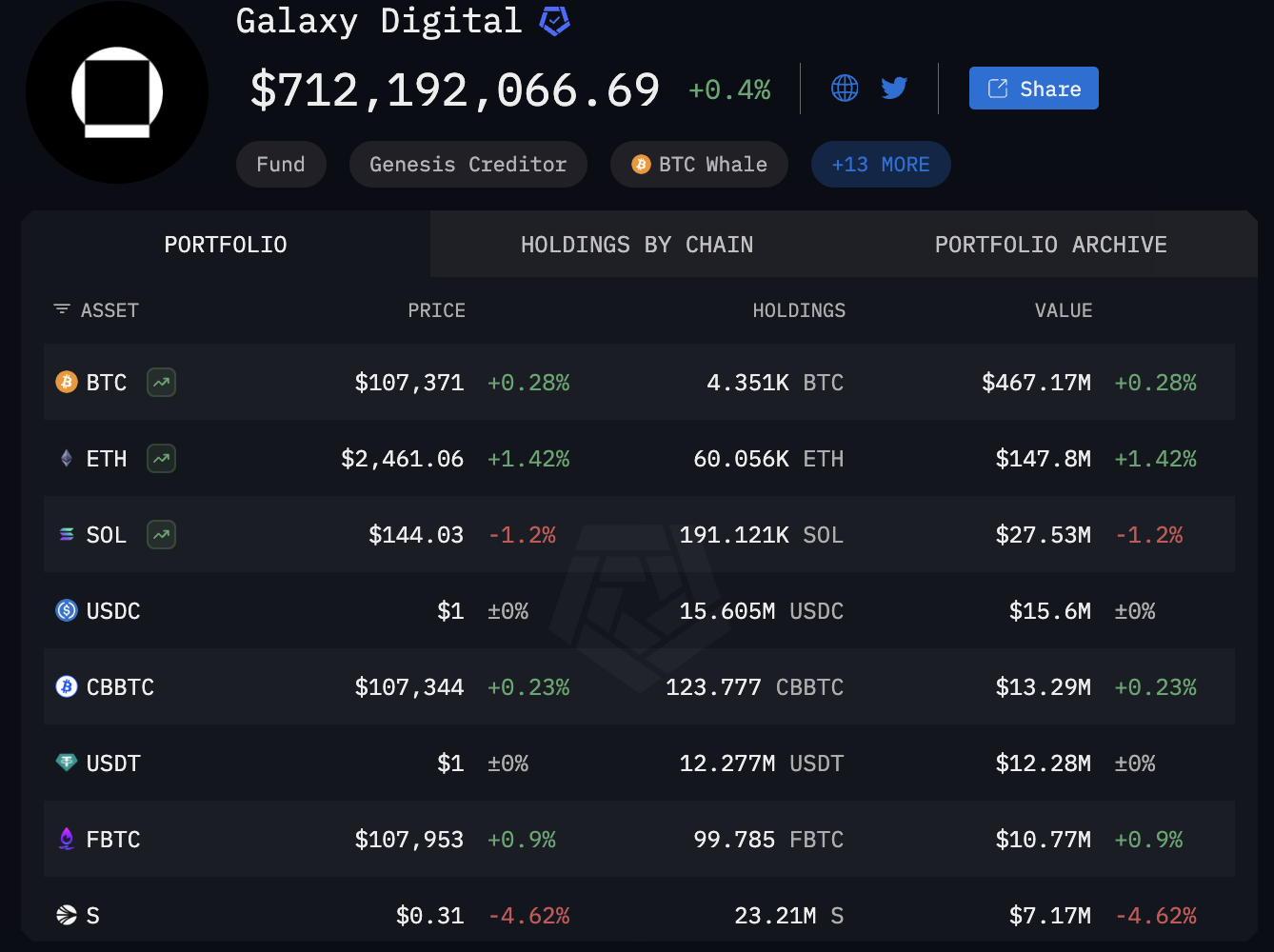
Task: Click the Genesis Creditor tag
Action: point(468,165)
